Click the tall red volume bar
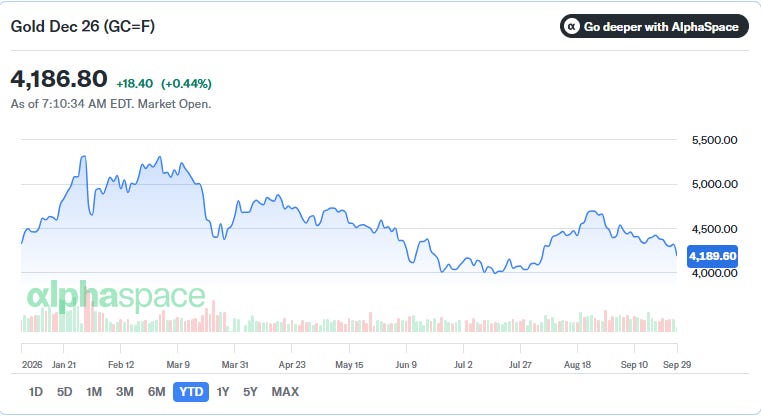Screen dimensions: 761x420 (x=88, y=311)
